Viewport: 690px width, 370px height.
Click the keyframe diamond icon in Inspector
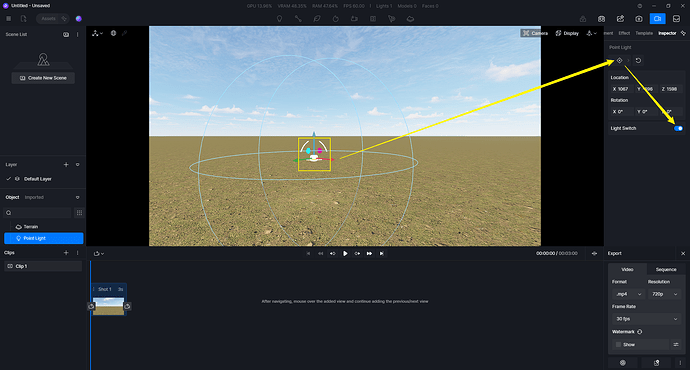coord(619,60)
